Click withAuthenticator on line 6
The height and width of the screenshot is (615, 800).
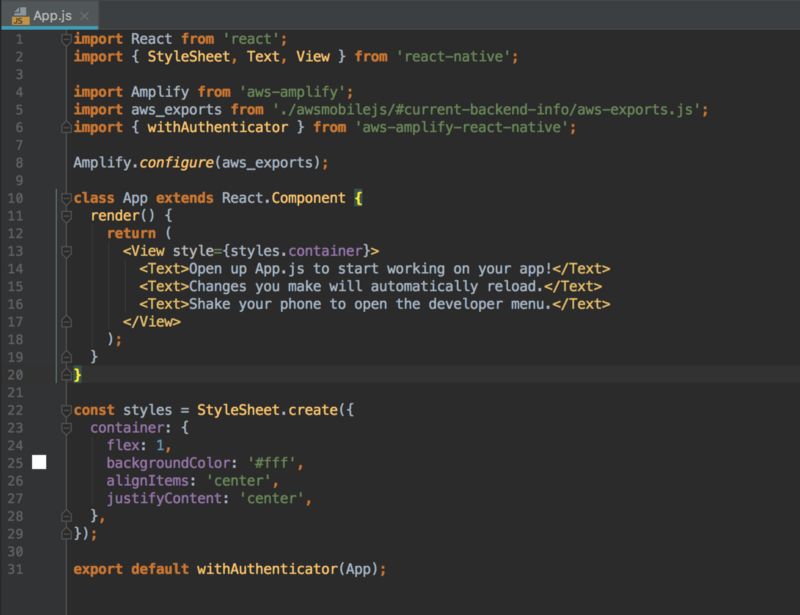[x=218, y=127]
